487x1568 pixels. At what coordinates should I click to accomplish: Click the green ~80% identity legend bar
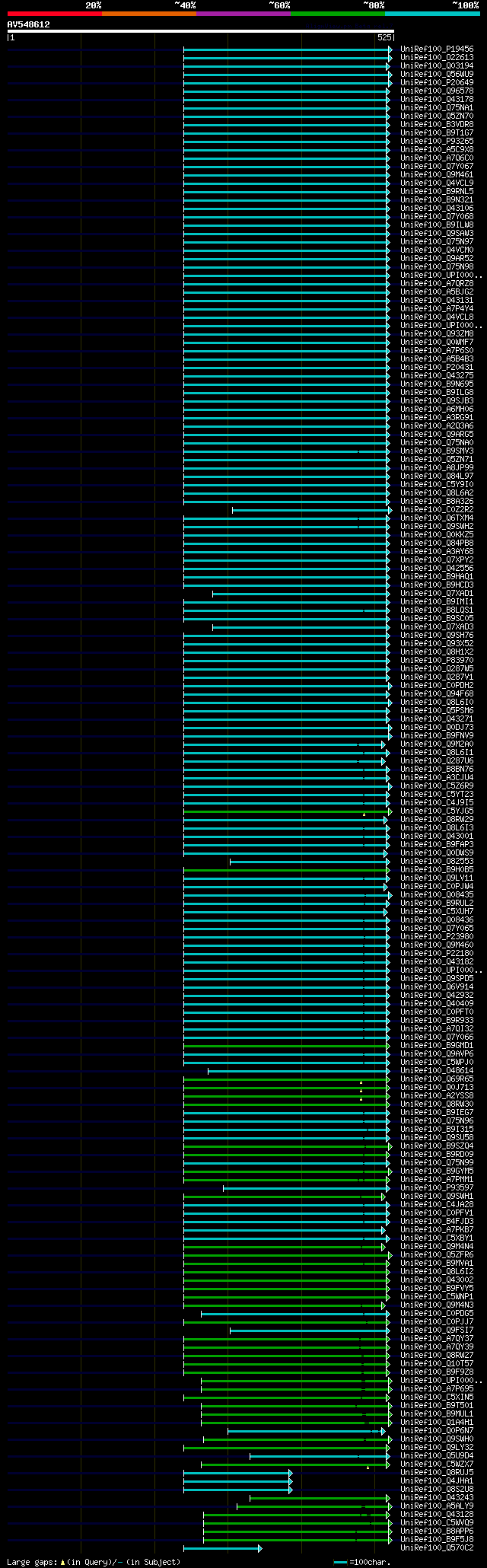[x=338, y=14]
